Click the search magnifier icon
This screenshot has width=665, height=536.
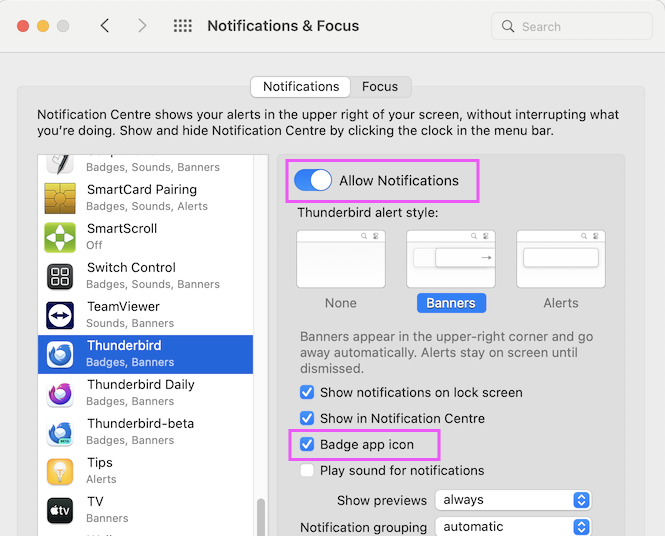pyautogui.click(x=508, y=26)
